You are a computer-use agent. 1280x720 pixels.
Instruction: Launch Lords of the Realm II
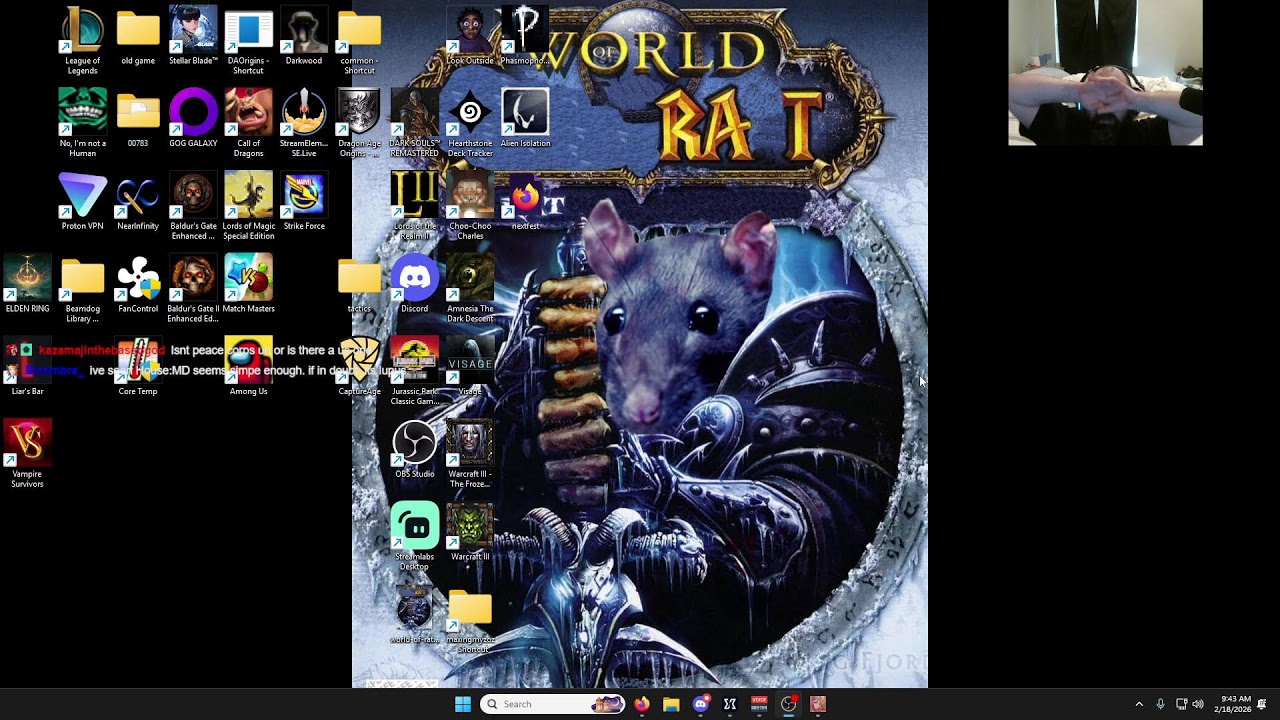(x=414, y=206)
